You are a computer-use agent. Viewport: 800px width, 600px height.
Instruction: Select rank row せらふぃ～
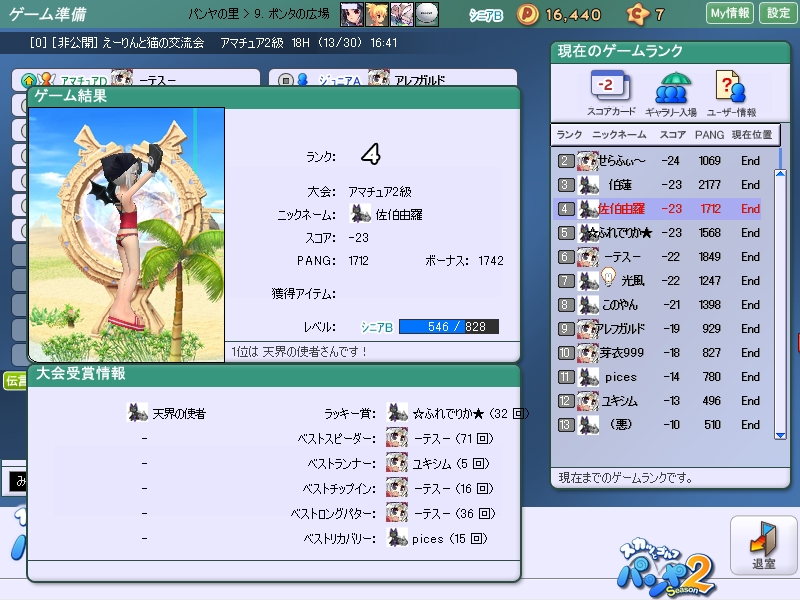click(x=657, y=161)
